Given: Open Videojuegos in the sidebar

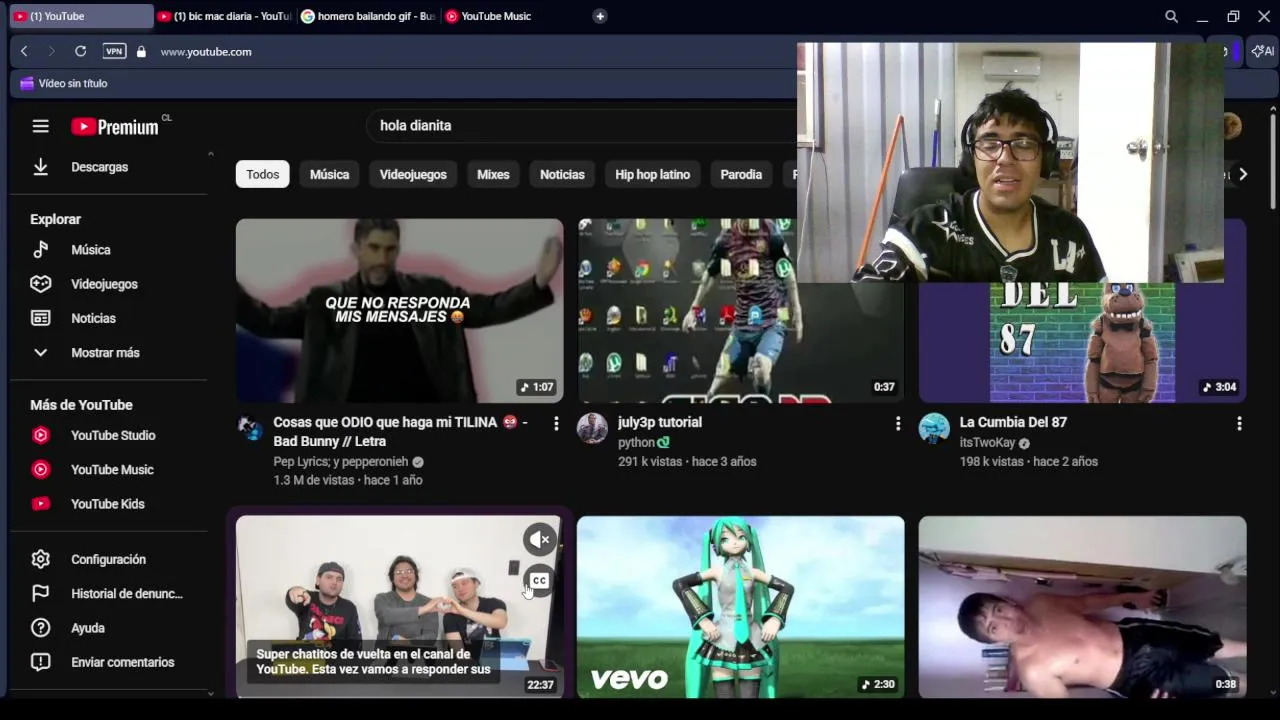Looking at the screenshot, I should click(108, 284).
